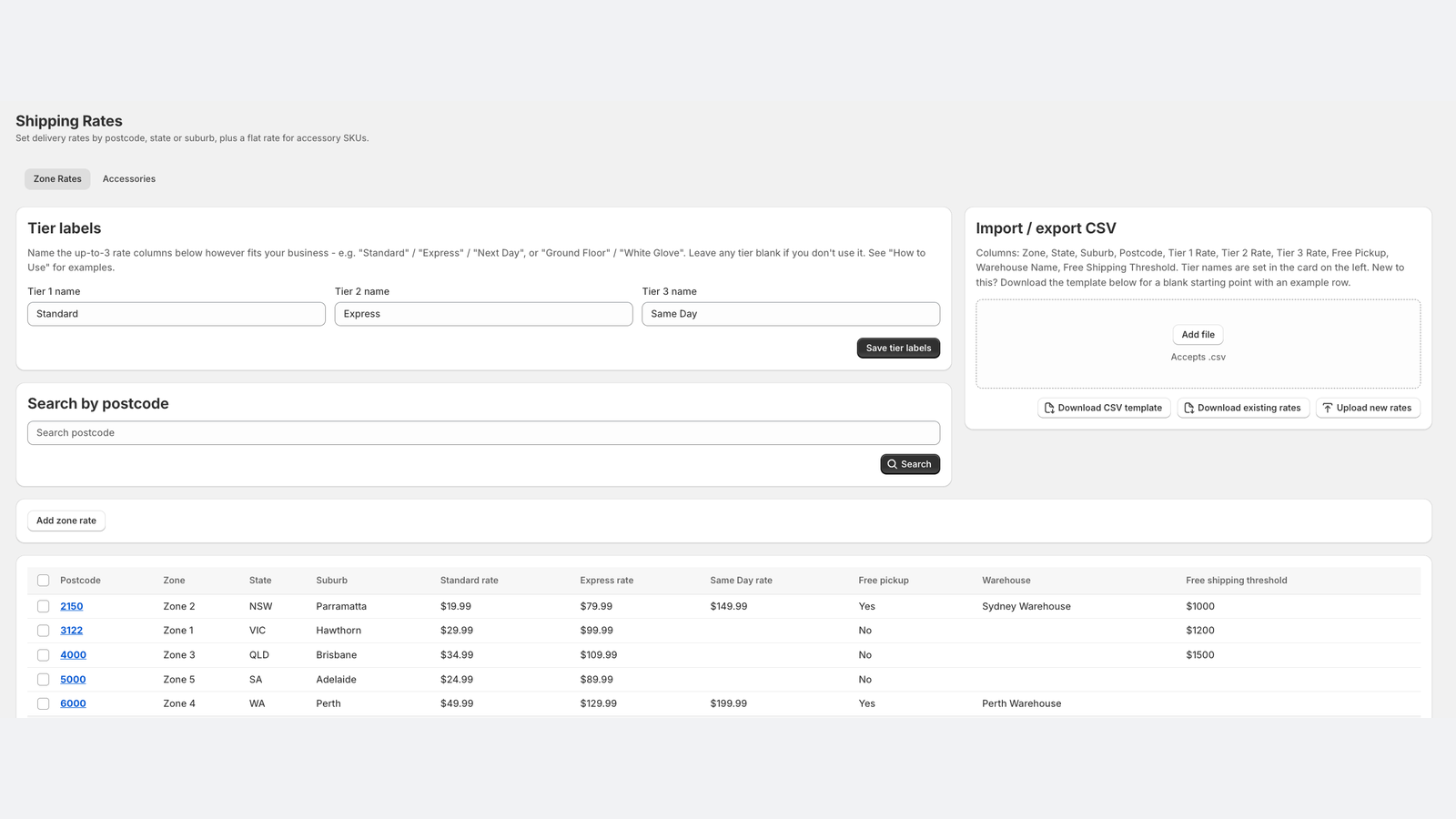Click the $1500 threshold value
This screenshot has height=819, width=1456.
[x=1200, y=655]
